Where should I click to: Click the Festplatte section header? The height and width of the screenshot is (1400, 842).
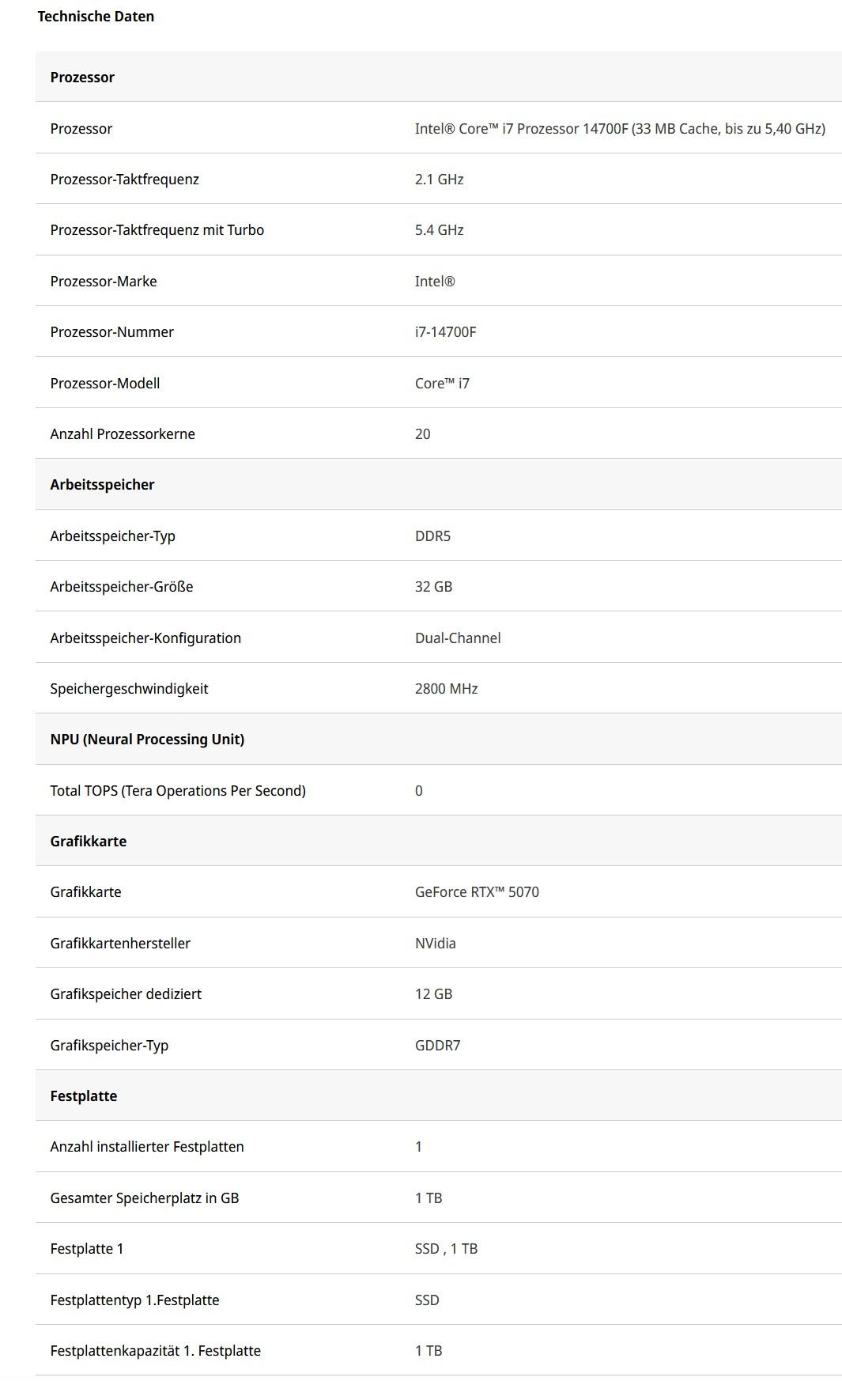83,1096
